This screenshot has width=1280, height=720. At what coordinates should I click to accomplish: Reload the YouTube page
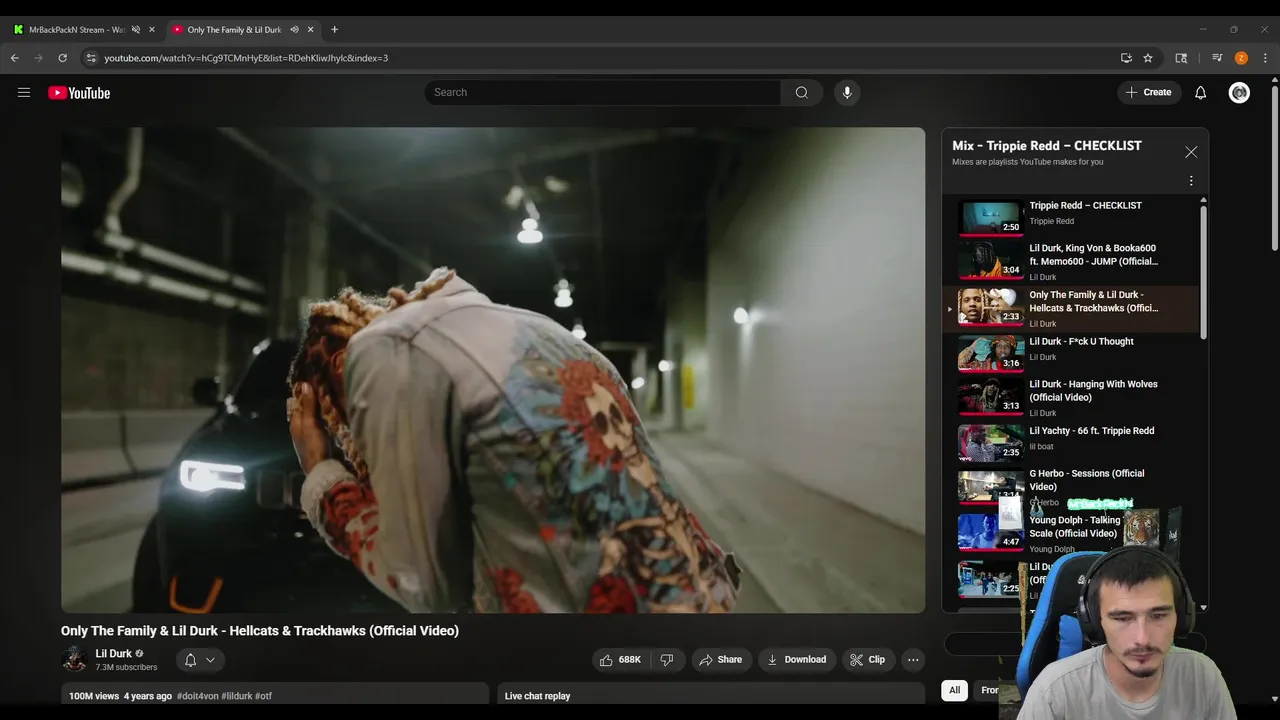pyautogui.click(x=62, y=58)
